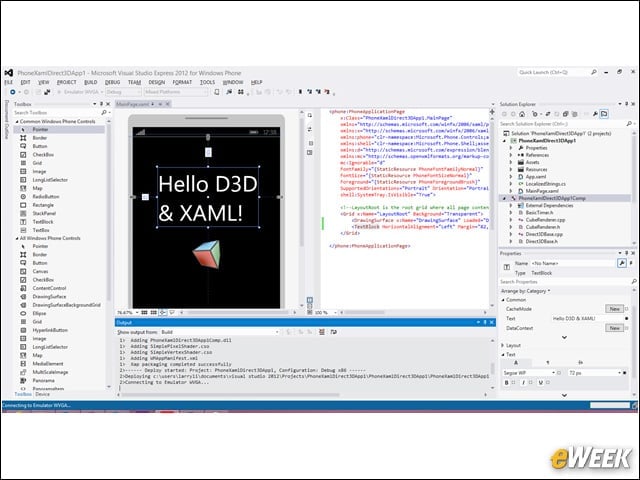This screenshot has height=480, width=640.
Task: Expand the Layout section in Properties
Action: pos(503,345)
